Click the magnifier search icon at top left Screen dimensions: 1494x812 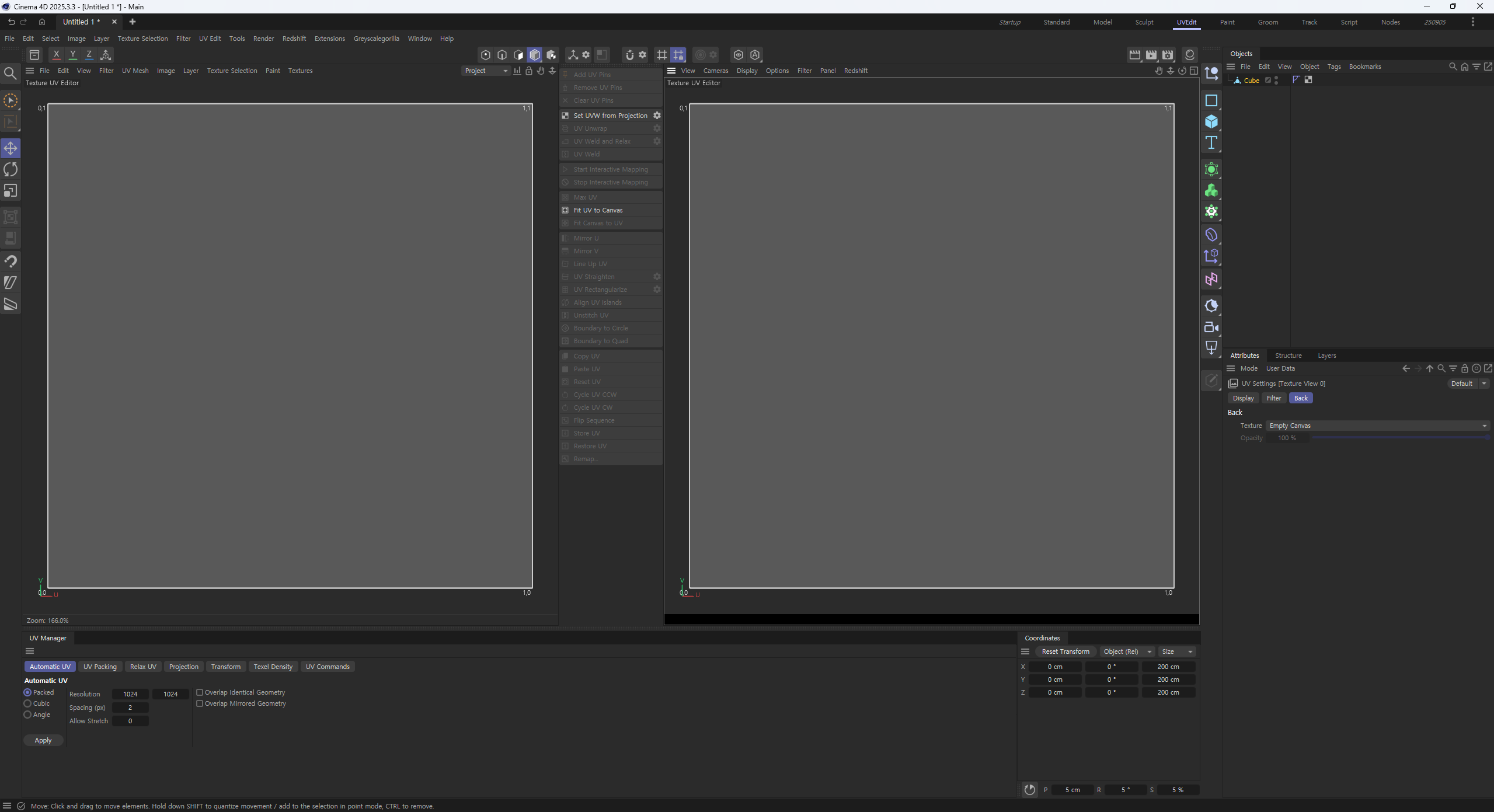(11, 74)
